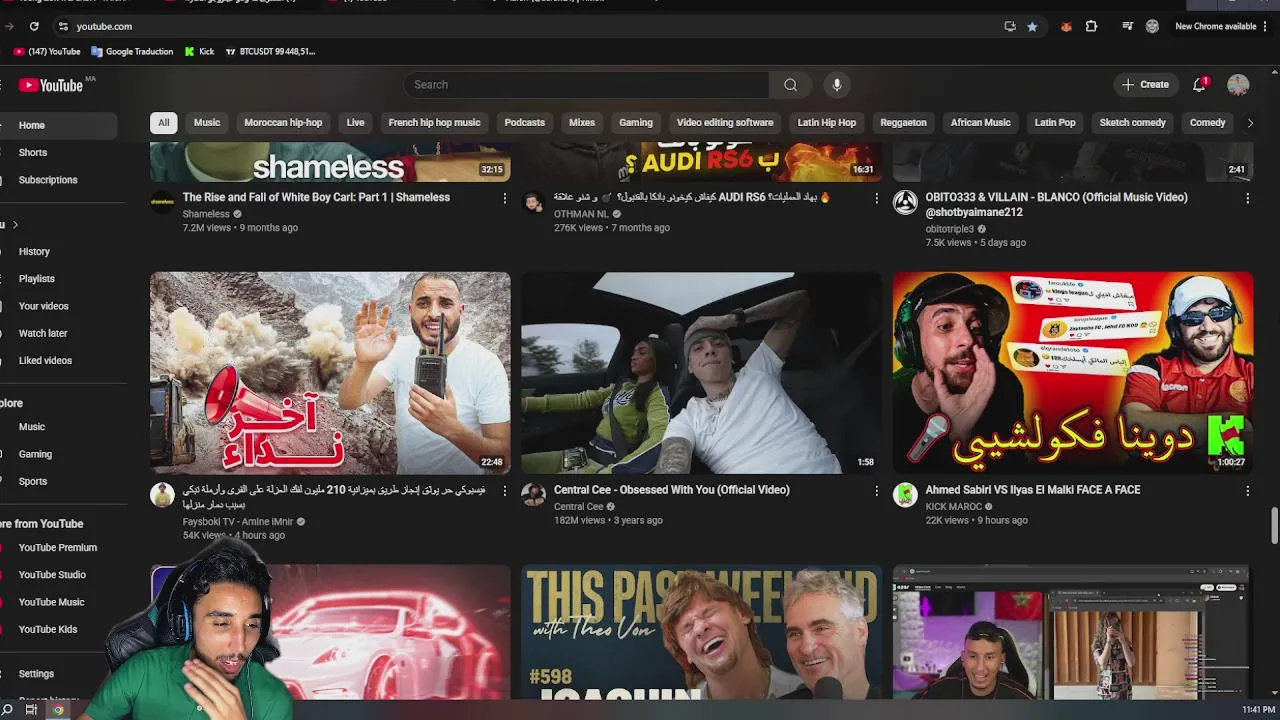Open Central Cee channel avatar
The width and height of the screenshot is (1280, 720).
coord(533,495)
